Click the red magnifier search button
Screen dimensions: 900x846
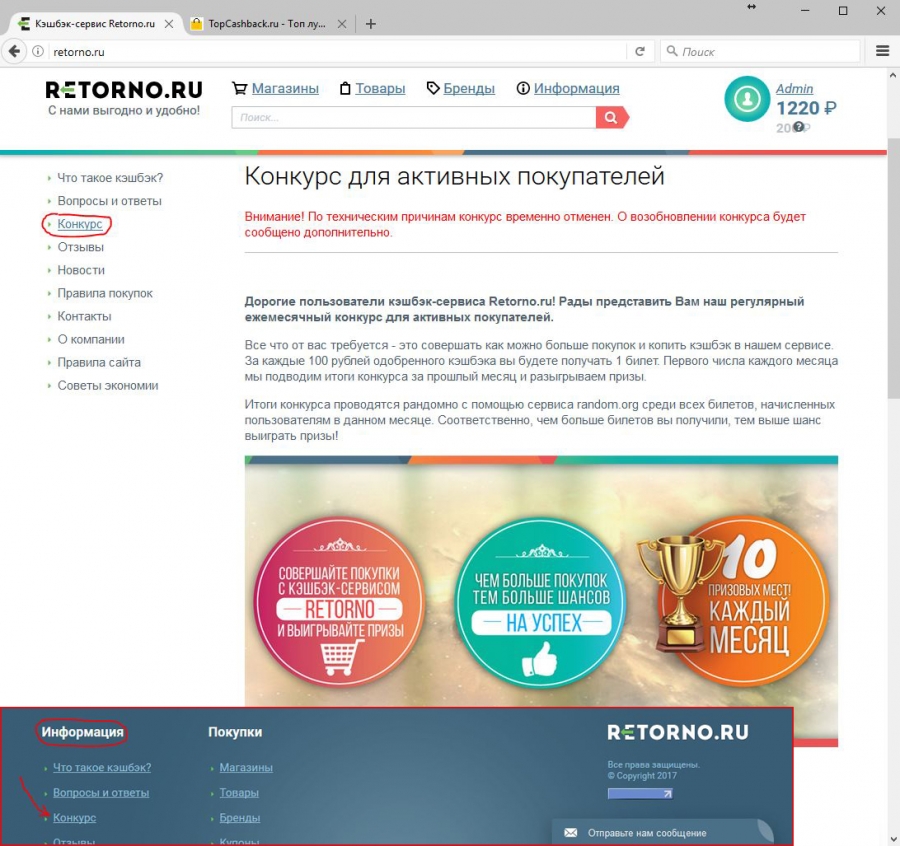pos(612,118)
